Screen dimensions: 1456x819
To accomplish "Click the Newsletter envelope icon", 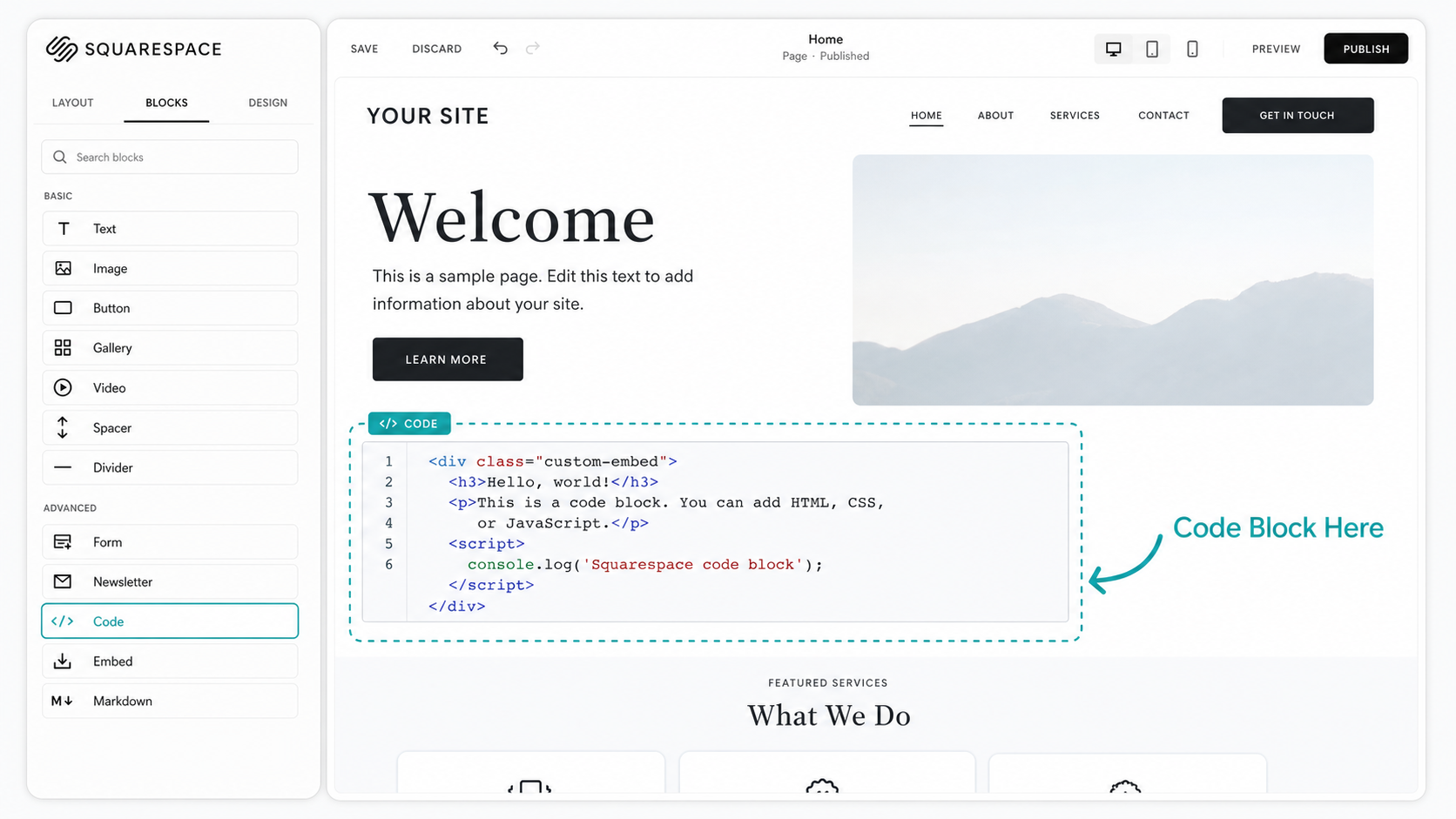I will 63,581.
